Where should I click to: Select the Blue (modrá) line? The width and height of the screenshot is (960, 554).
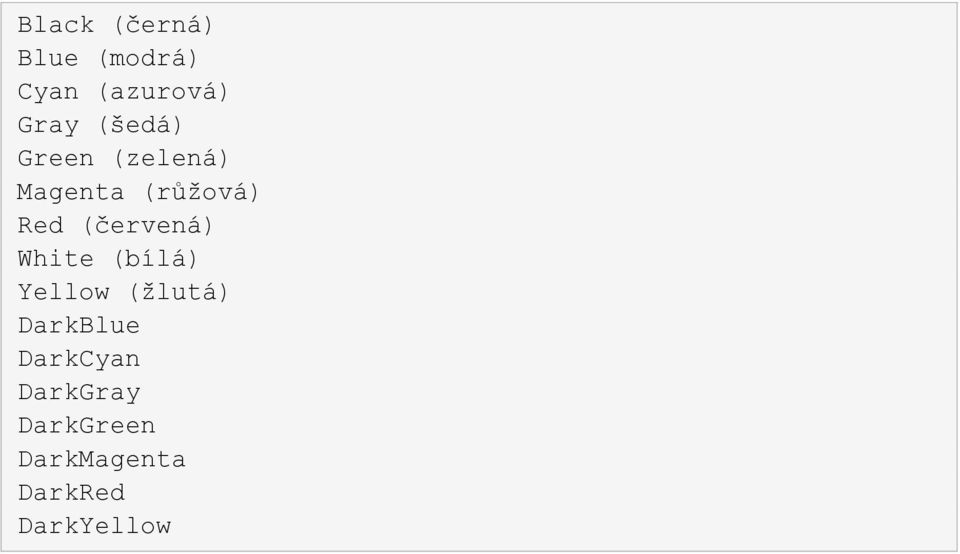(108, 58)
